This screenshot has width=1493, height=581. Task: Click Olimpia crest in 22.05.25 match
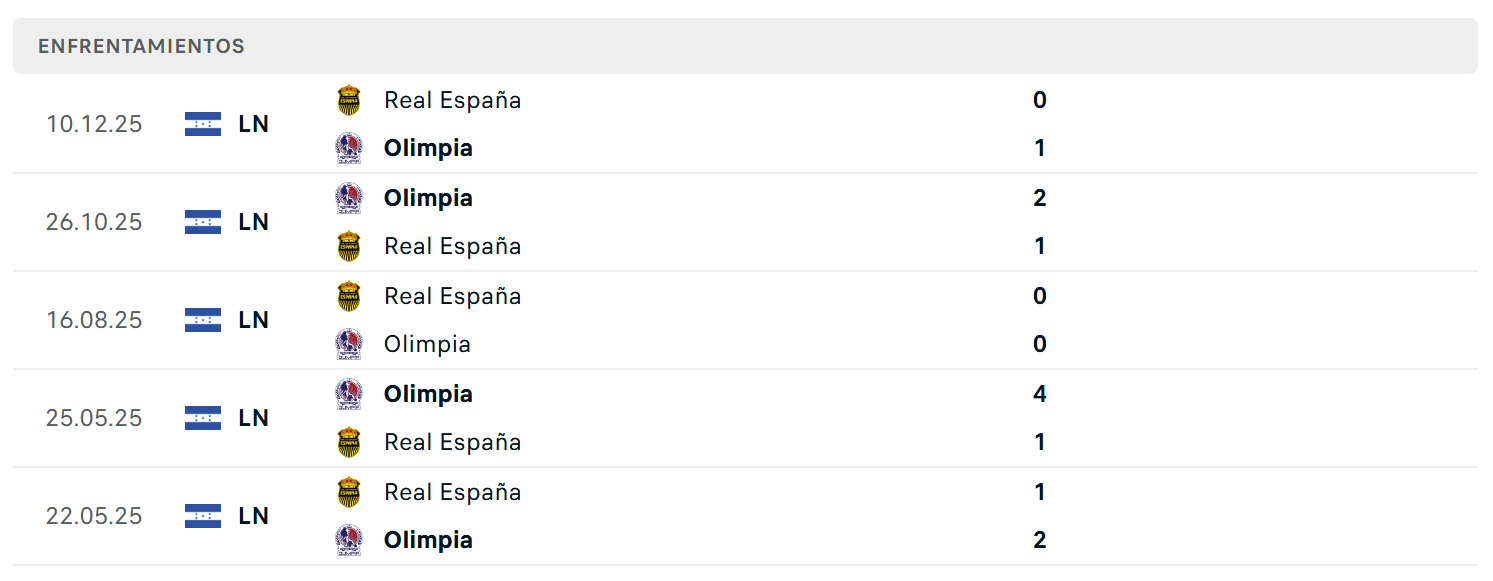pos(348,540)
